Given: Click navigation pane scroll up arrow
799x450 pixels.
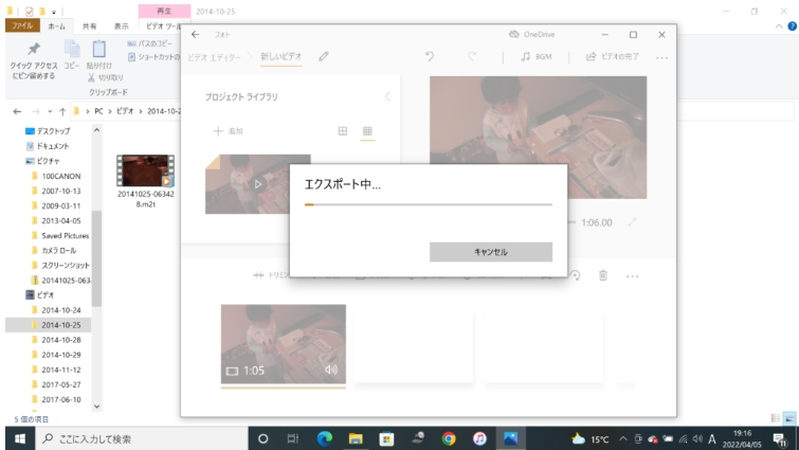Looking at the screenshot, I should click(97, 130).
